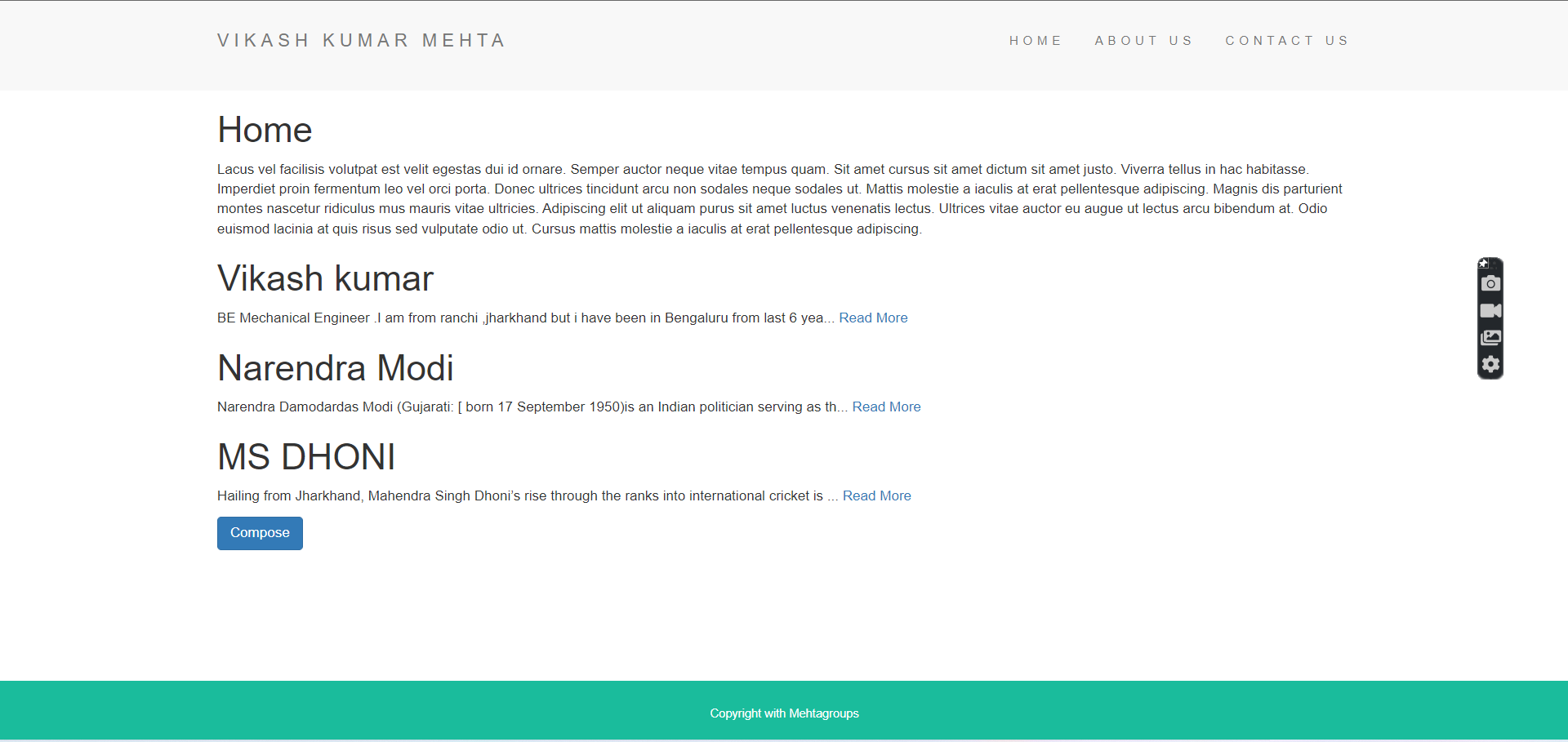This screenshot has height=742, width=1568.
Task: Click the horizontal scrollbar at page bottom
Action: pyautogui.click(x=784, y=740)
